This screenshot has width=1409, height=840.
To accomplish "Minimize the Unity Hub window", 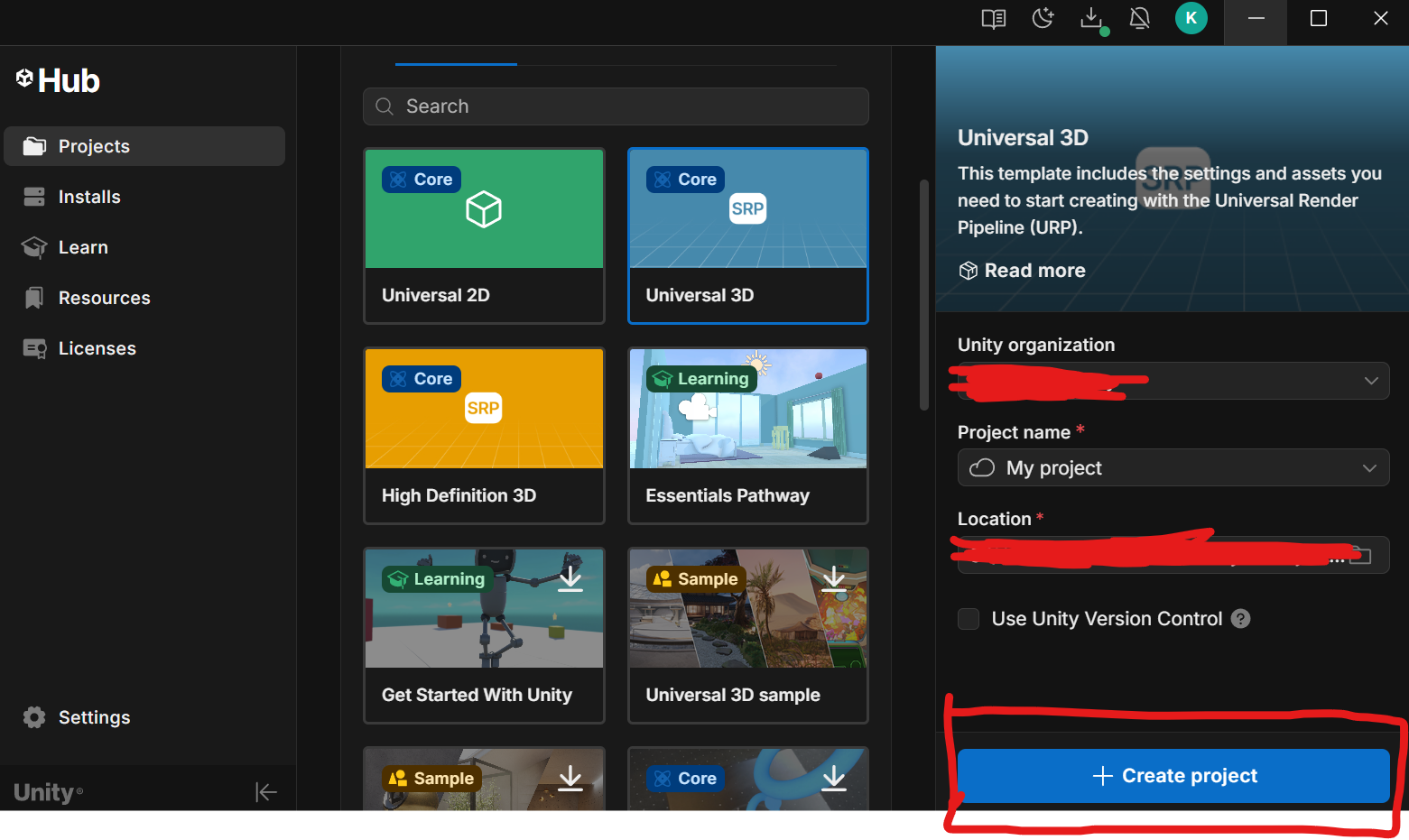I will 1256,19.
